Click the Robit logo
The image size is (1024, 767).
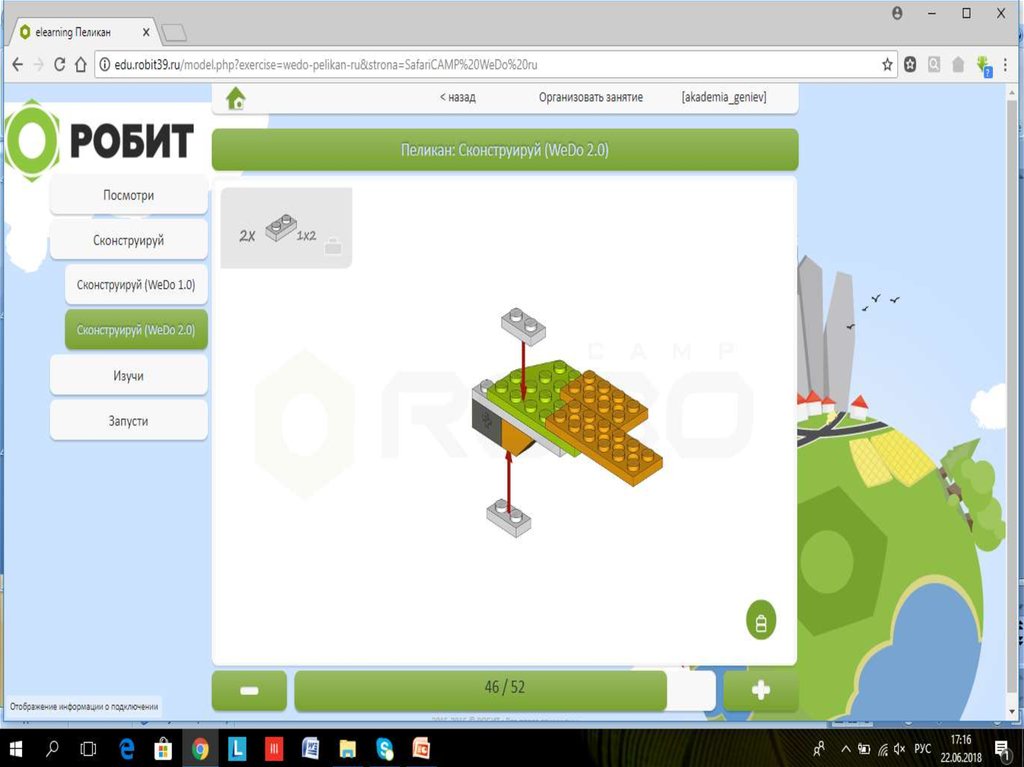pyautogui.click(x=99, y=140)
